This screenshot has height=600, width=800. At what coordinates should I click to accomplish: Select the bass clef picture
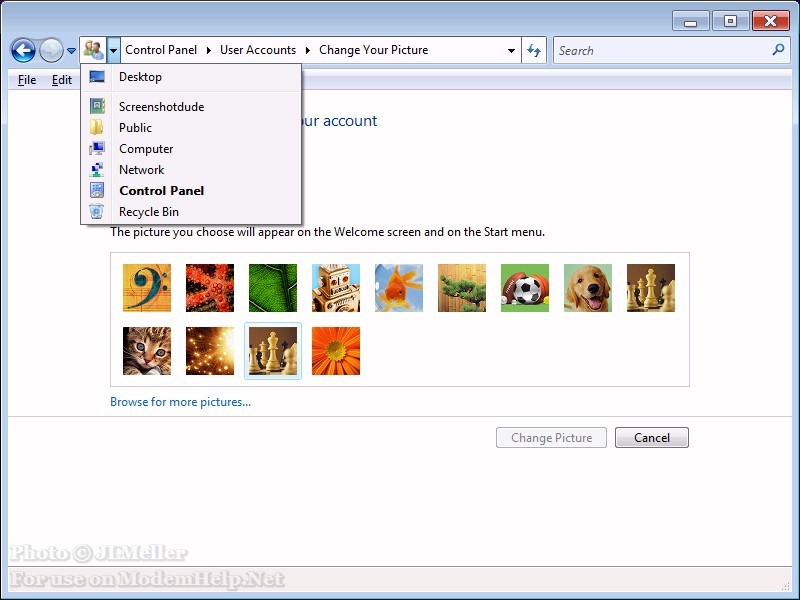coord(147,288)
